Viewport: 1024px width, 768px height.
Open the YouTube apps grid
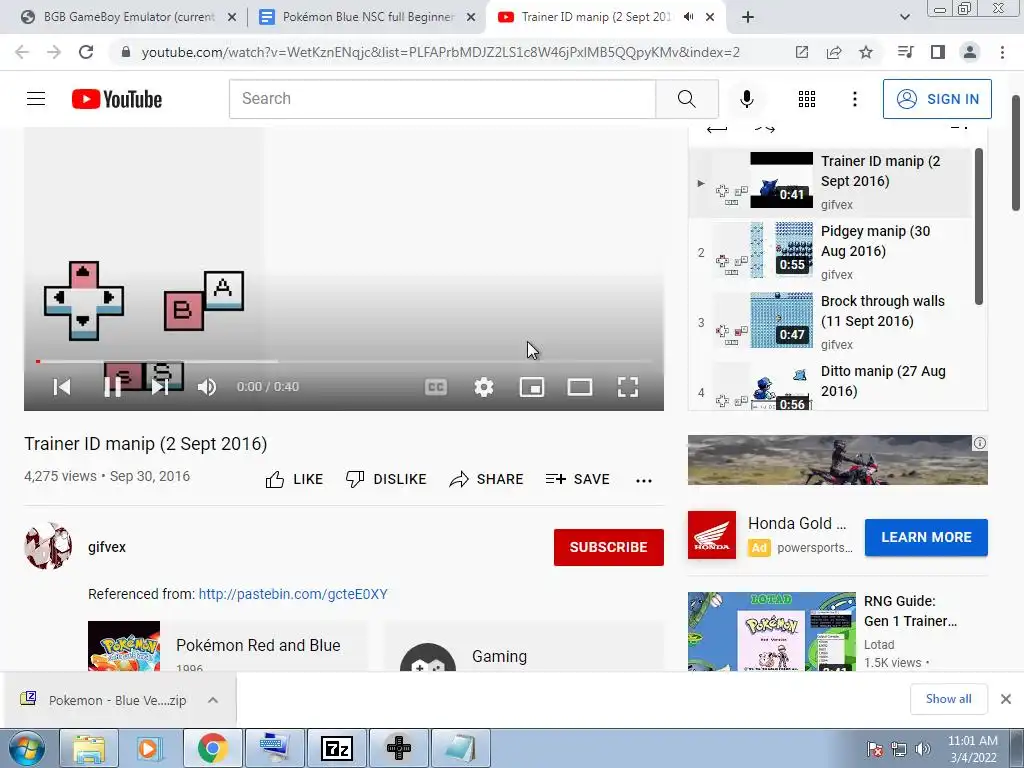807,99
